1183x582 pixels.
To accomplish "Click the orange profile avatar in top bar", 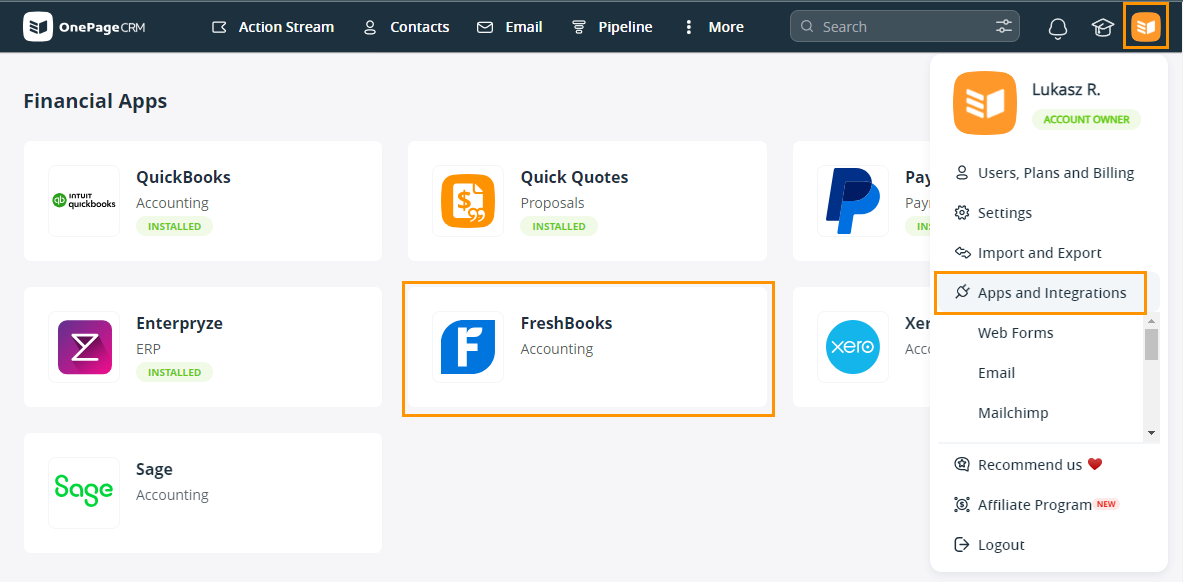I will tap(1145, 27).
